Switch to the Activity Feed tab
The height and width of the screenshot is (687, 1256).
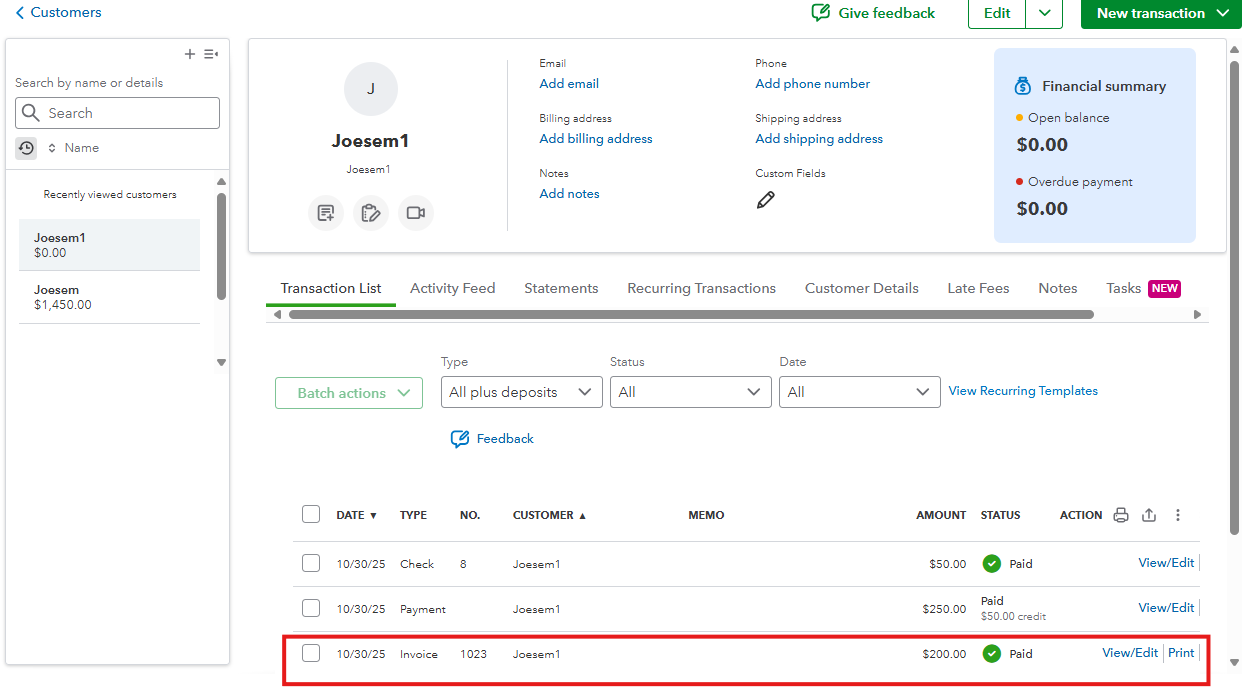coord(452,288)
